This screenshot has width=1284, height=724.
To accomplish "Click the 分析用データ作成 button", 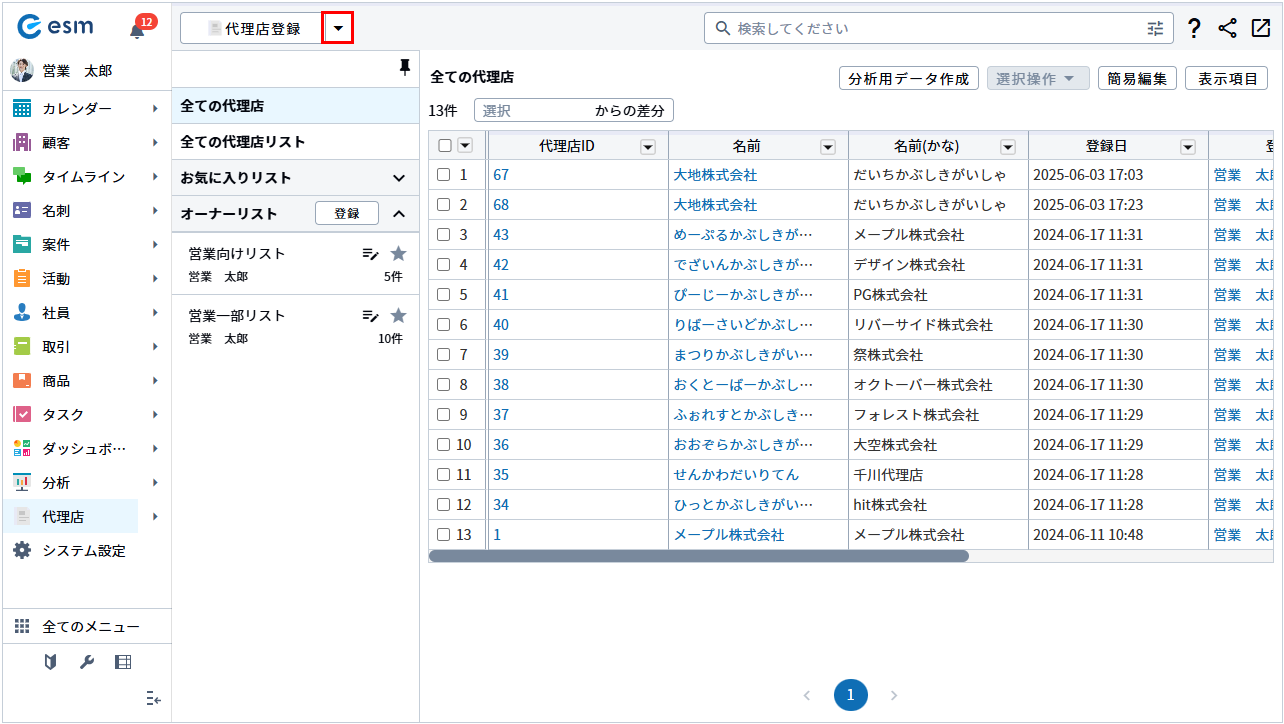I will 908,79.
